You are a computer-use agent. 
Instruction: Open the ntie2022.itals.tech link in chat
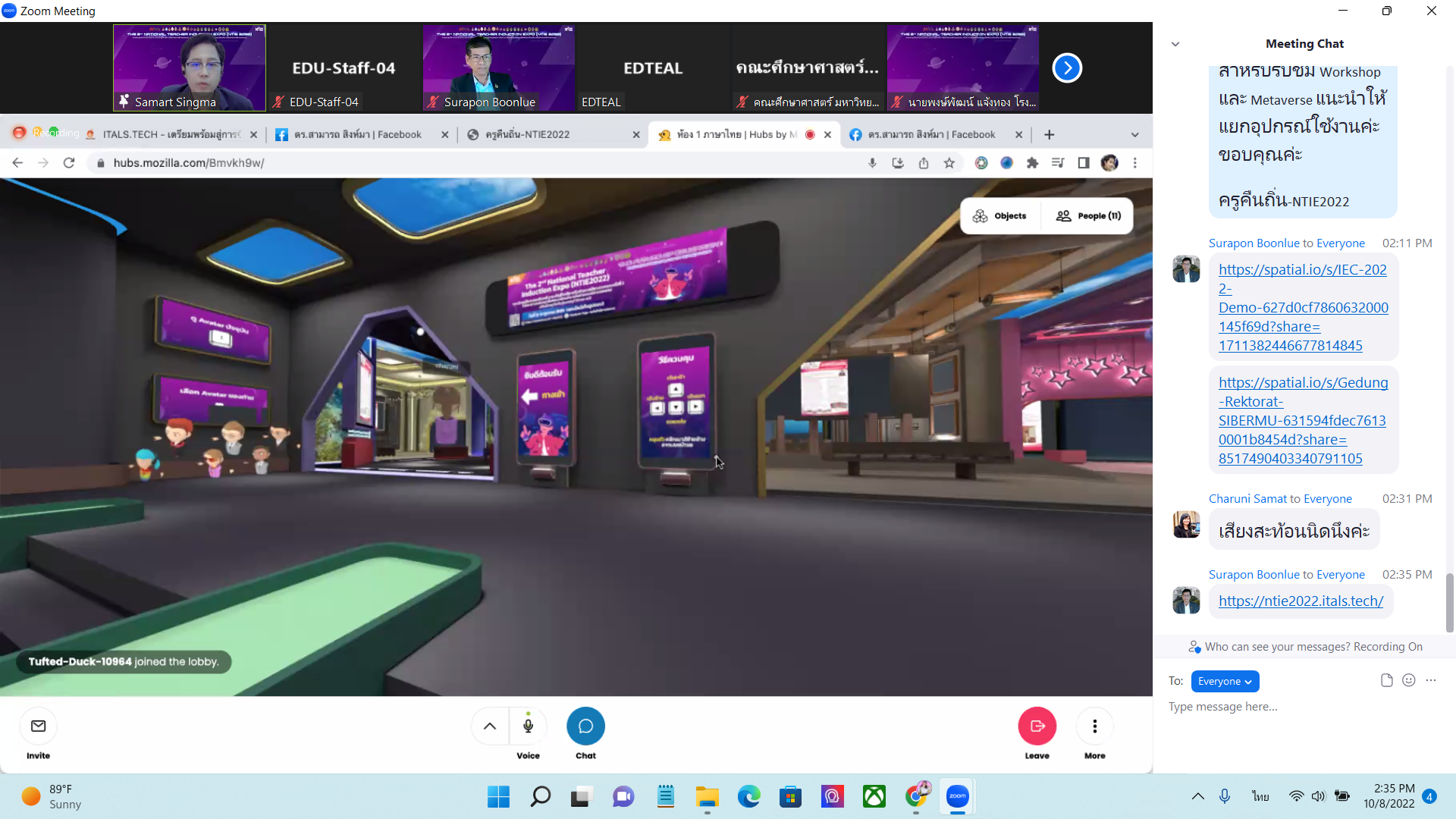click(1301, 601)
